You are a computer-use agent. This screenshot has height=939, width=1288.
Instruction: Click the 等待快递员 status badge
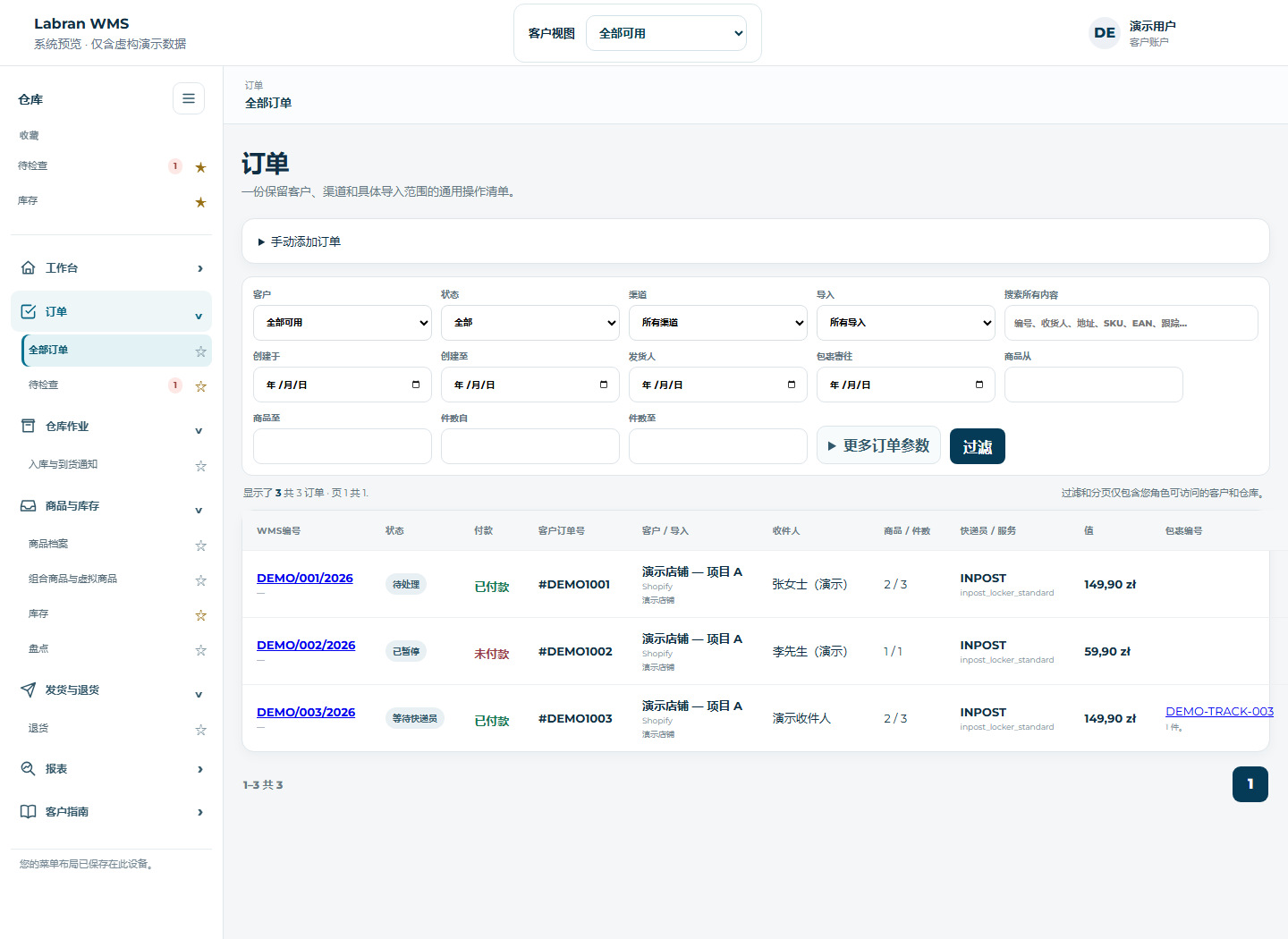click(415, 718)
